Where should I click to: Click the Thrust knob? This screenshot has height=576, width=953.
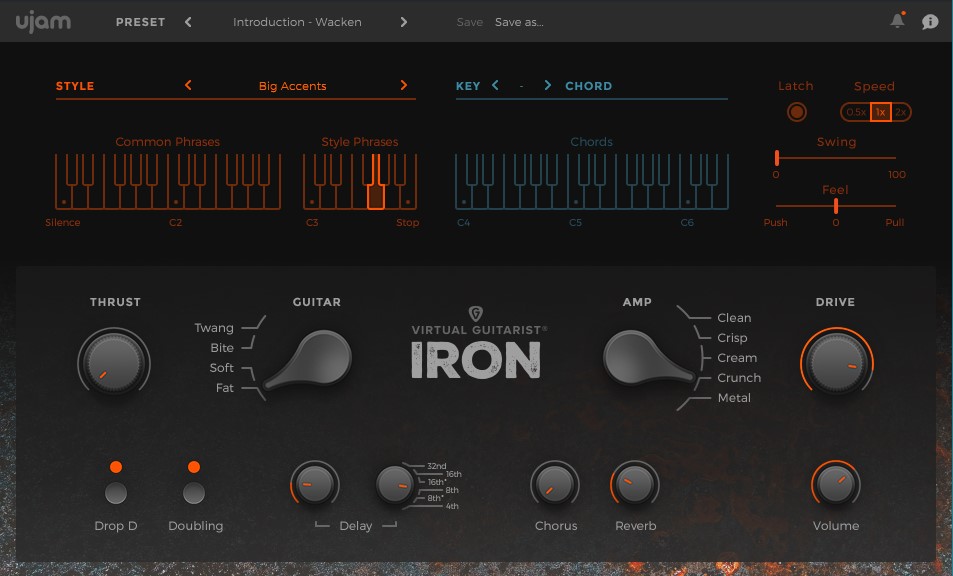tap(114, 363)
